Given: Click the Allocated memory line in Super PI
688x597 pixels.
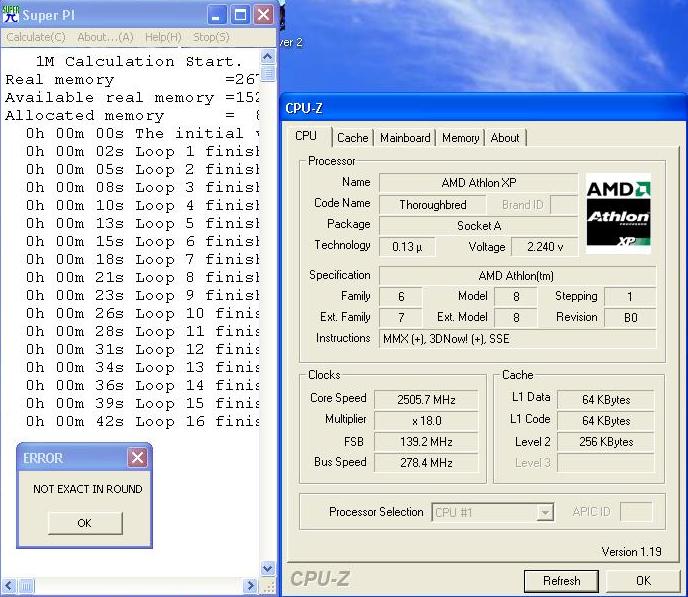Looking at the screenshot, I should tap(132, 115).
